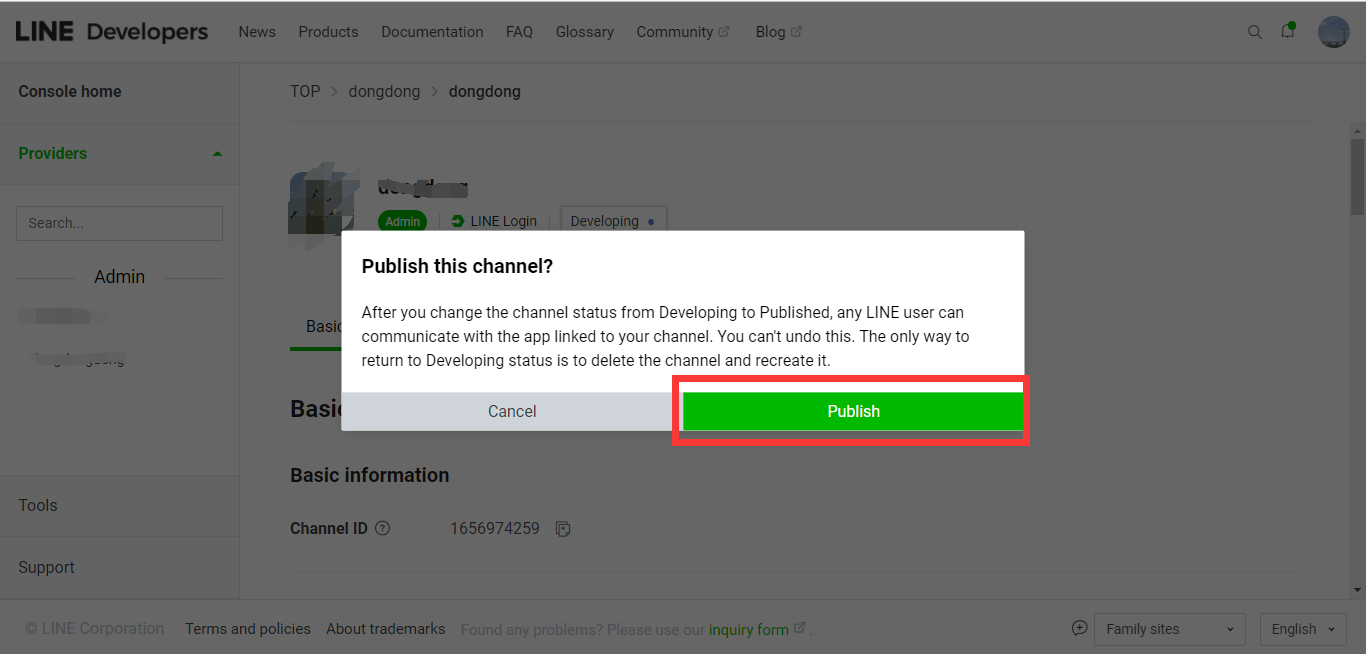Click TOP in the breadcrumb
1366x654 pixels.
(x=305, y=91)
